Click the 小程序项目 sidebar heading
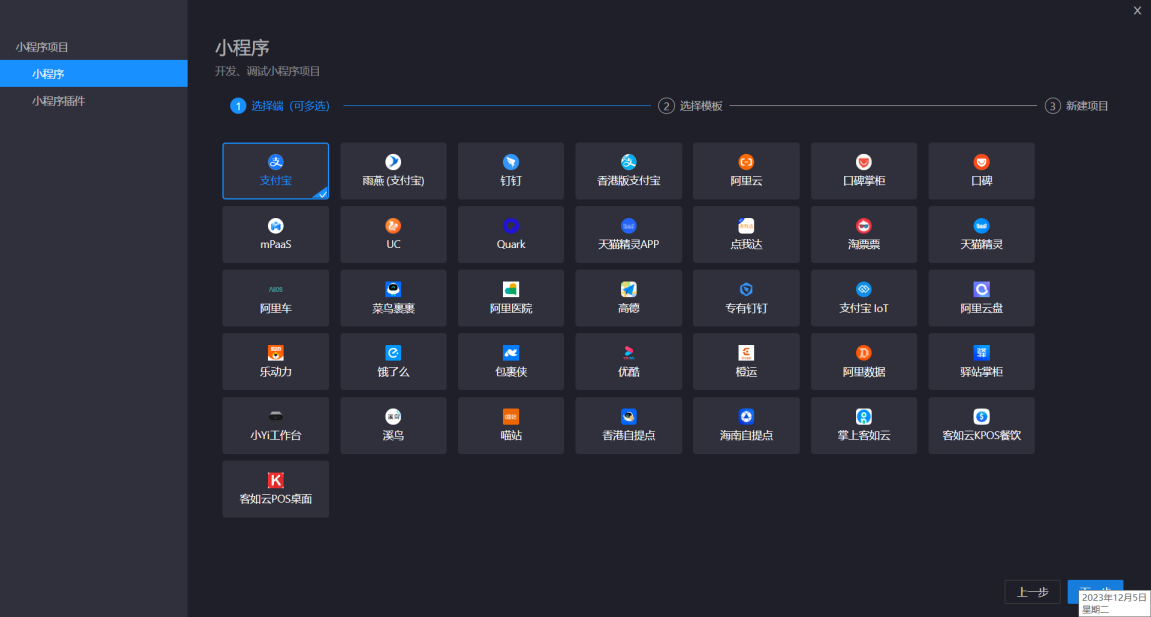The width and height of the screenshot is (1151, 617). point(42,47)
